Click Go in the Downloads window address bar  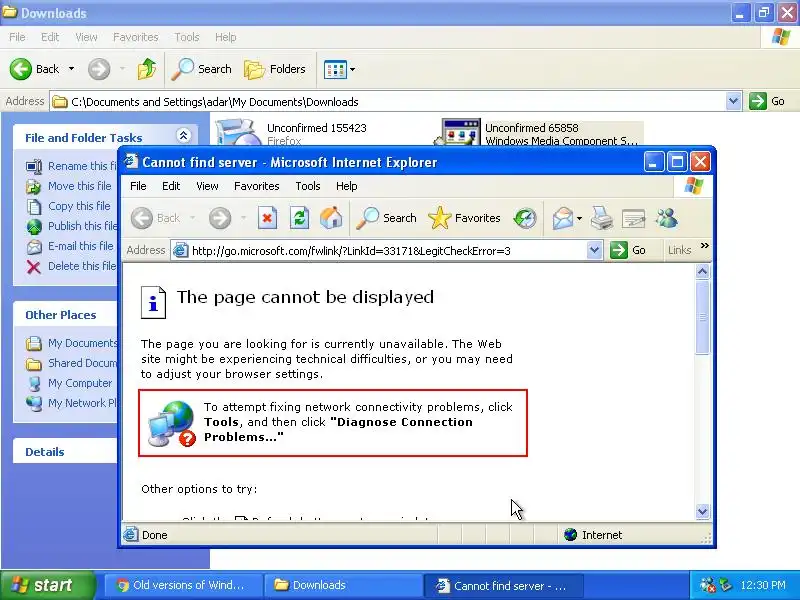point(767,101)
